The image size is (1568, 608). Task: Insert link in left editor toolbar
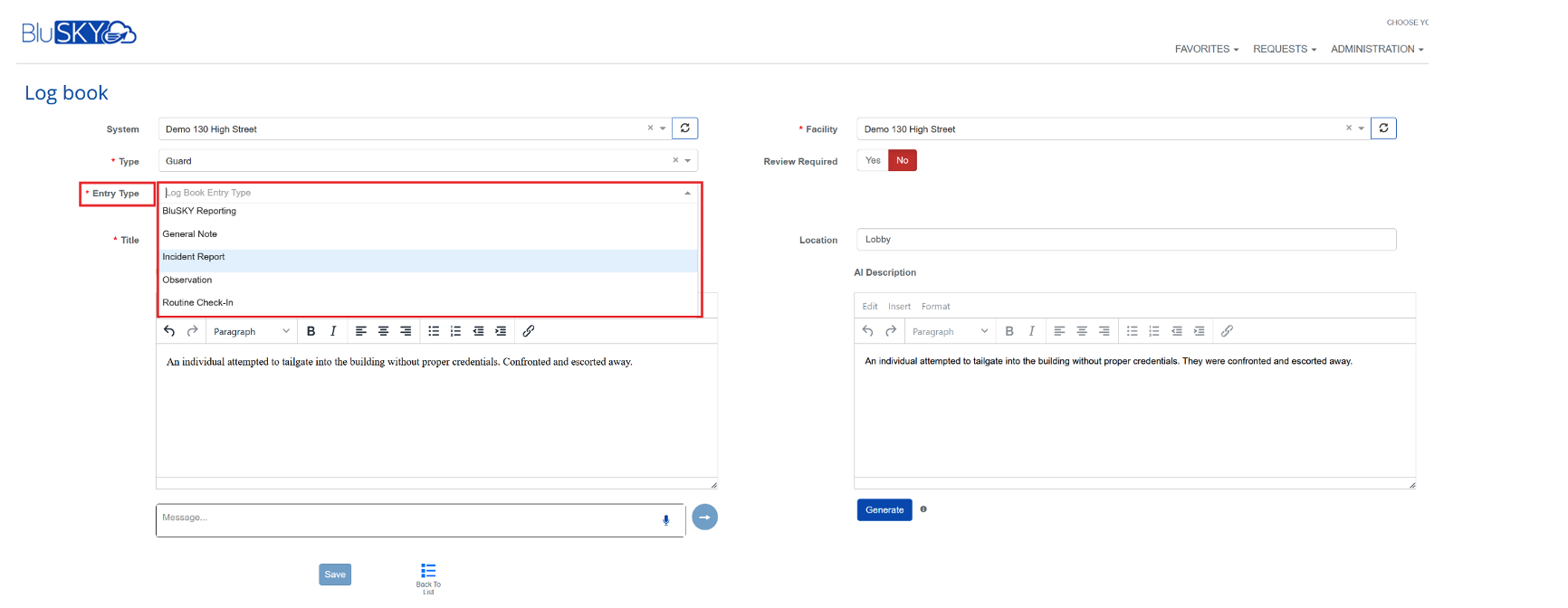click(529, 331)
